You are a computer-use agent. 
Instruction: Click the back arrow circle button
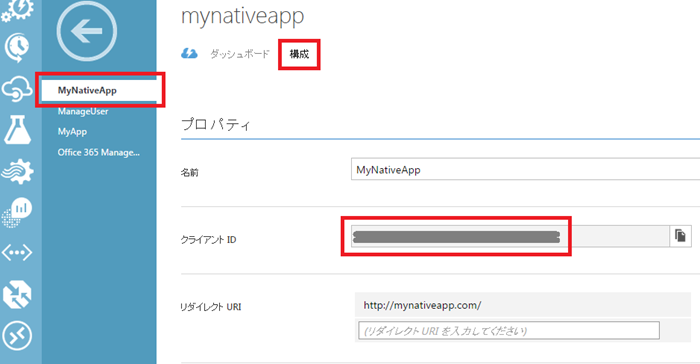click(x=87, y=31)
